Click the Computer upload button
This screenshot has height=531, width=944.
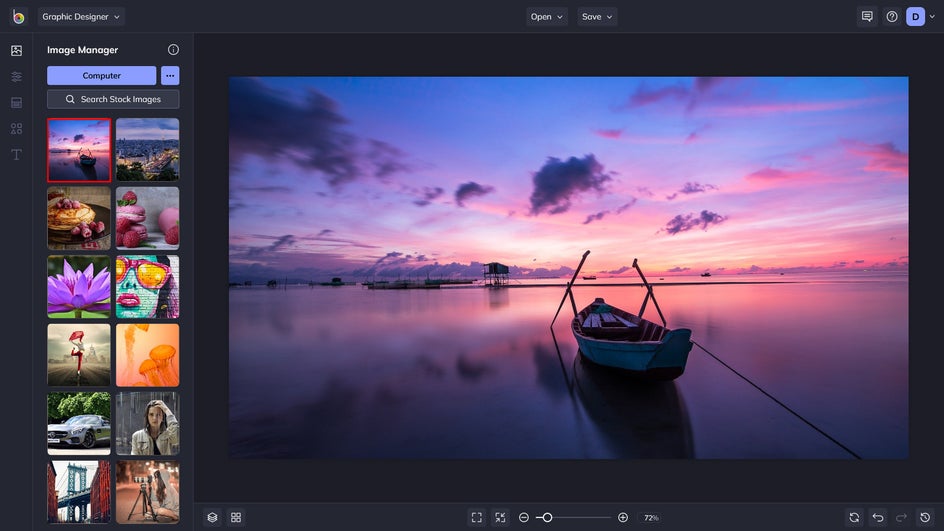(x=102, y=75)
